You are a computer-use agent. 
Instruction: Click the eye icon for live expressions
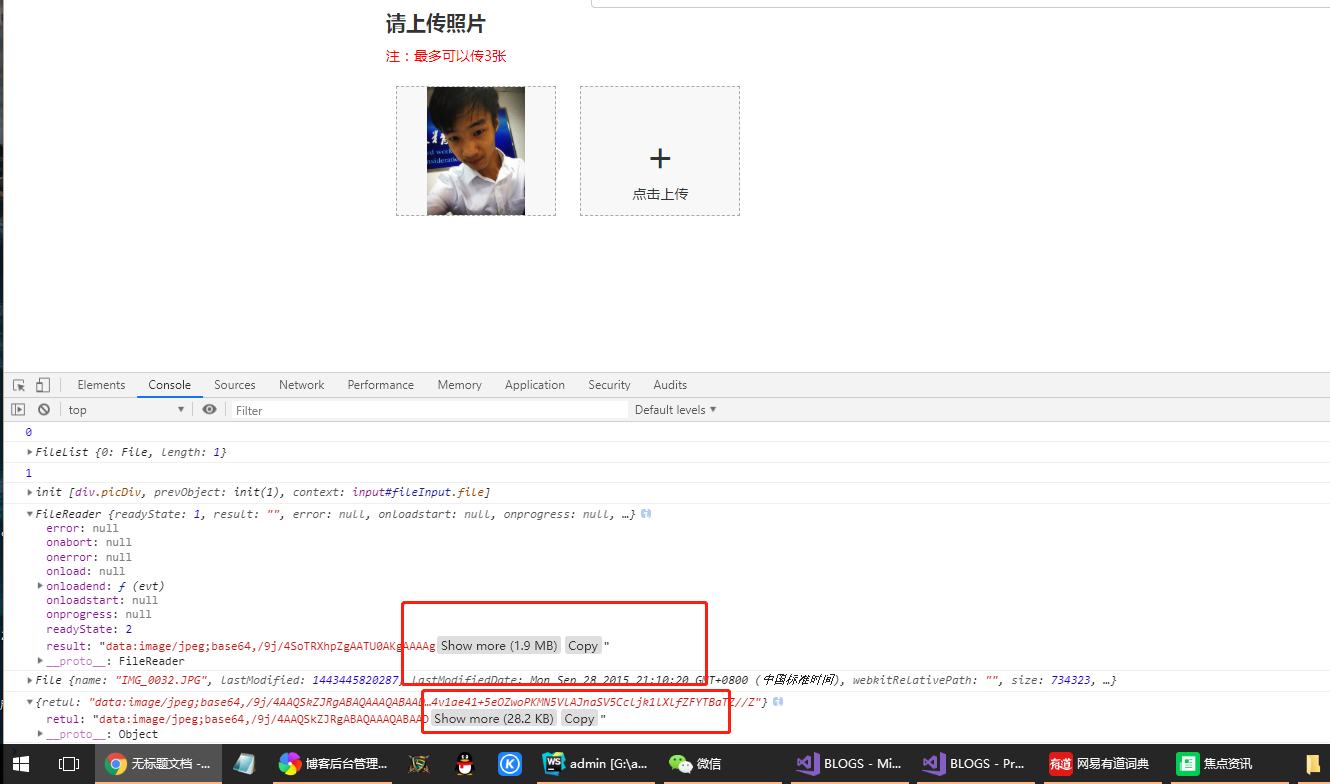tap(209, 410)
